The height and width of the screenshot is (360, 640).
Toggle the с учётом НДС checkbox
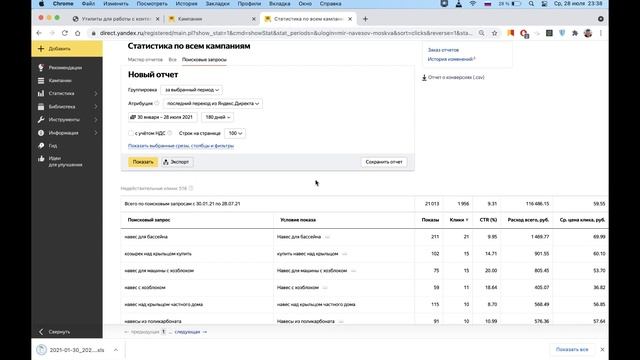tap(131, 133)
